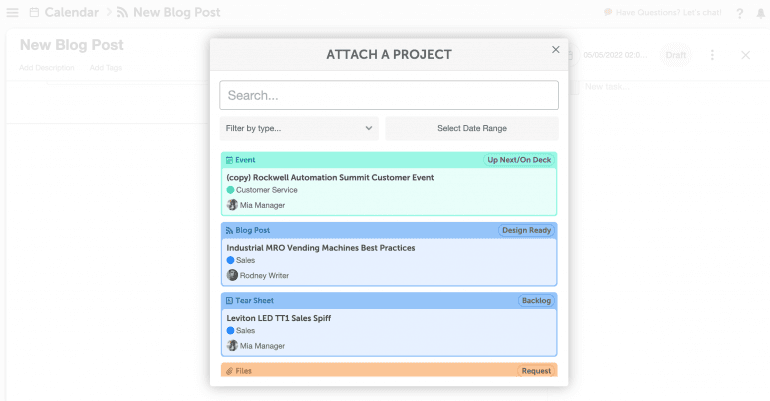
Task: Open the notifications bell
Action: click(760, 13)
